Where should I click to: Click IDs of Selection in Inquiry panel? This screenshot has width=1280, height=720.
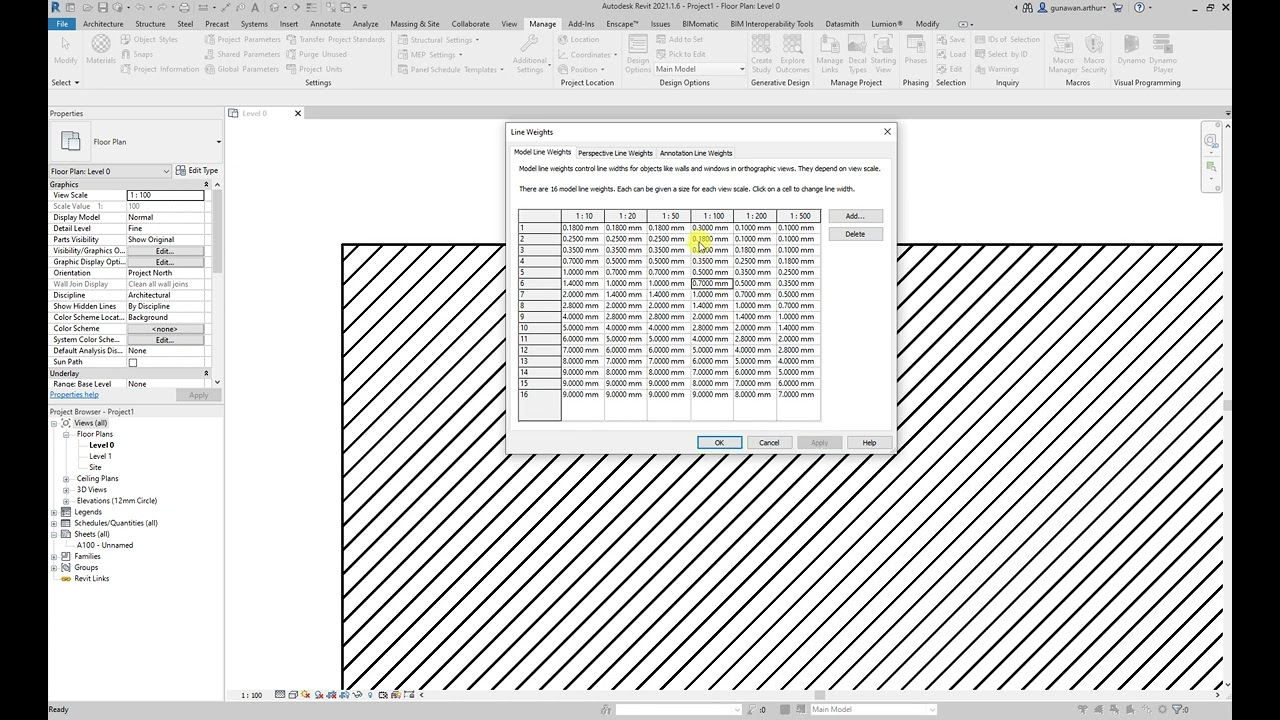pyautogui.click(x=1007, y=40)
